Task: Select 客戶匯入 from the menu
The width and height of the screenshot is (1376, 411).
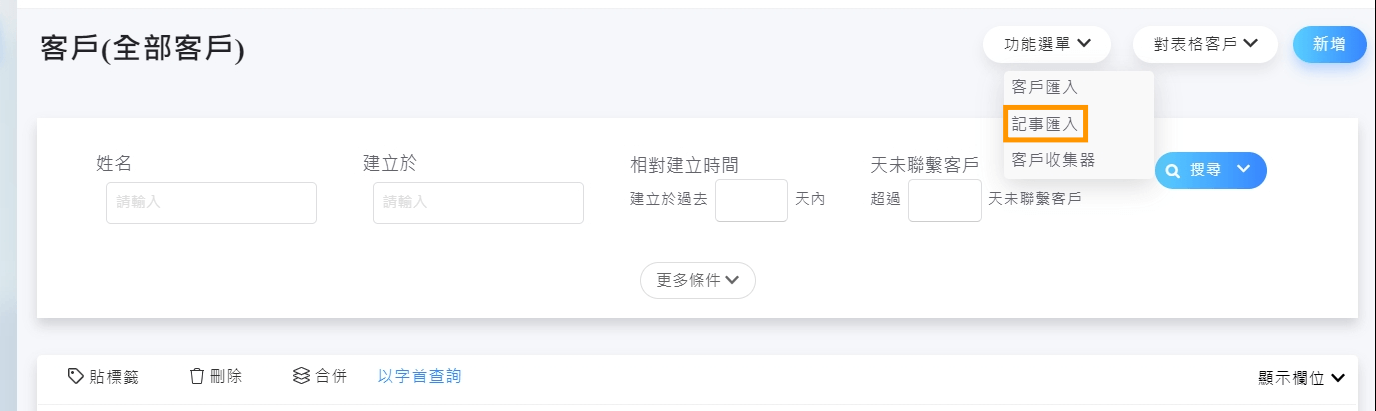Action: point(1044,88)
